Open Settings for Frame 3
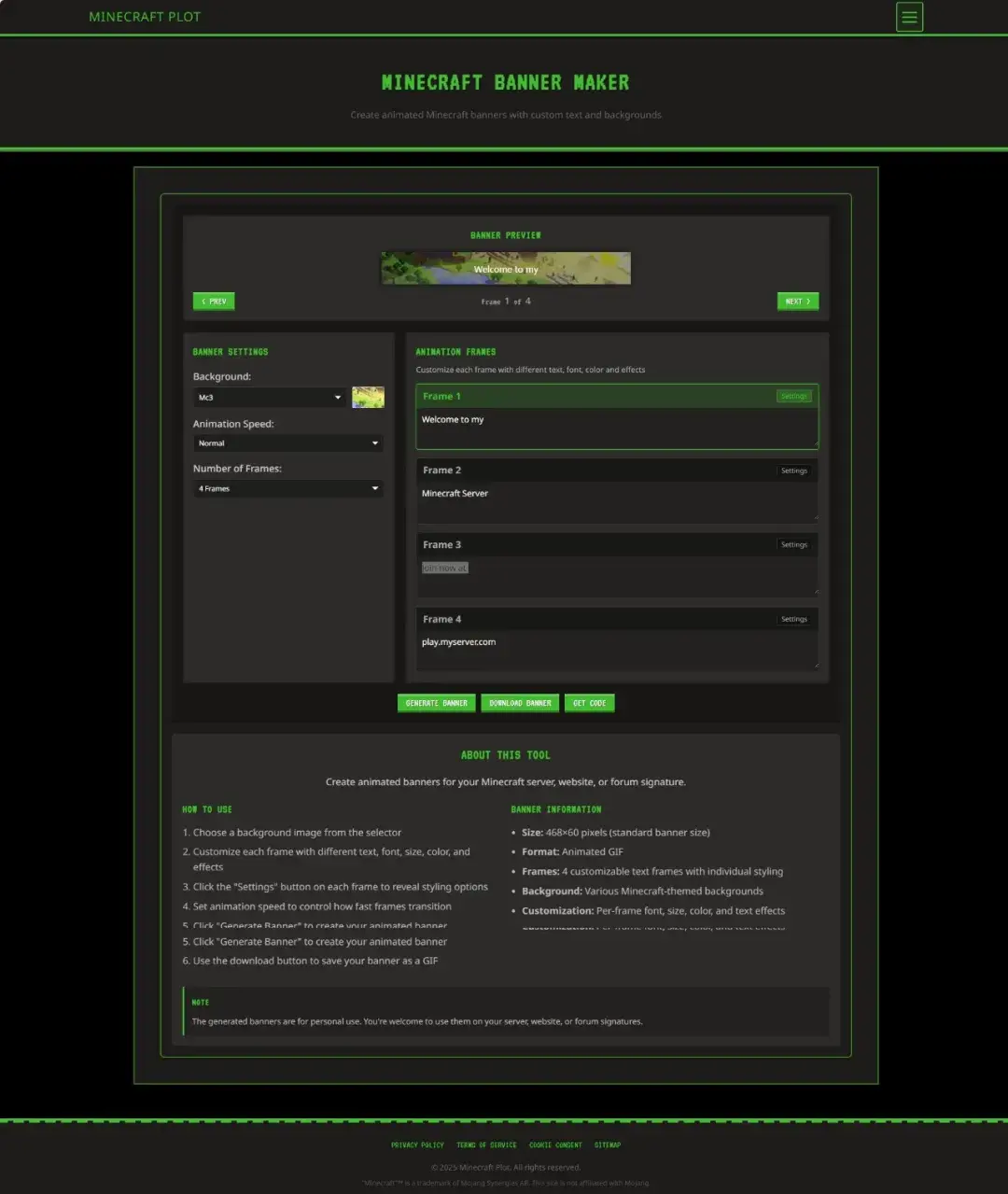This screenshot has height=1194, width=1008. [x=794, y=544]
